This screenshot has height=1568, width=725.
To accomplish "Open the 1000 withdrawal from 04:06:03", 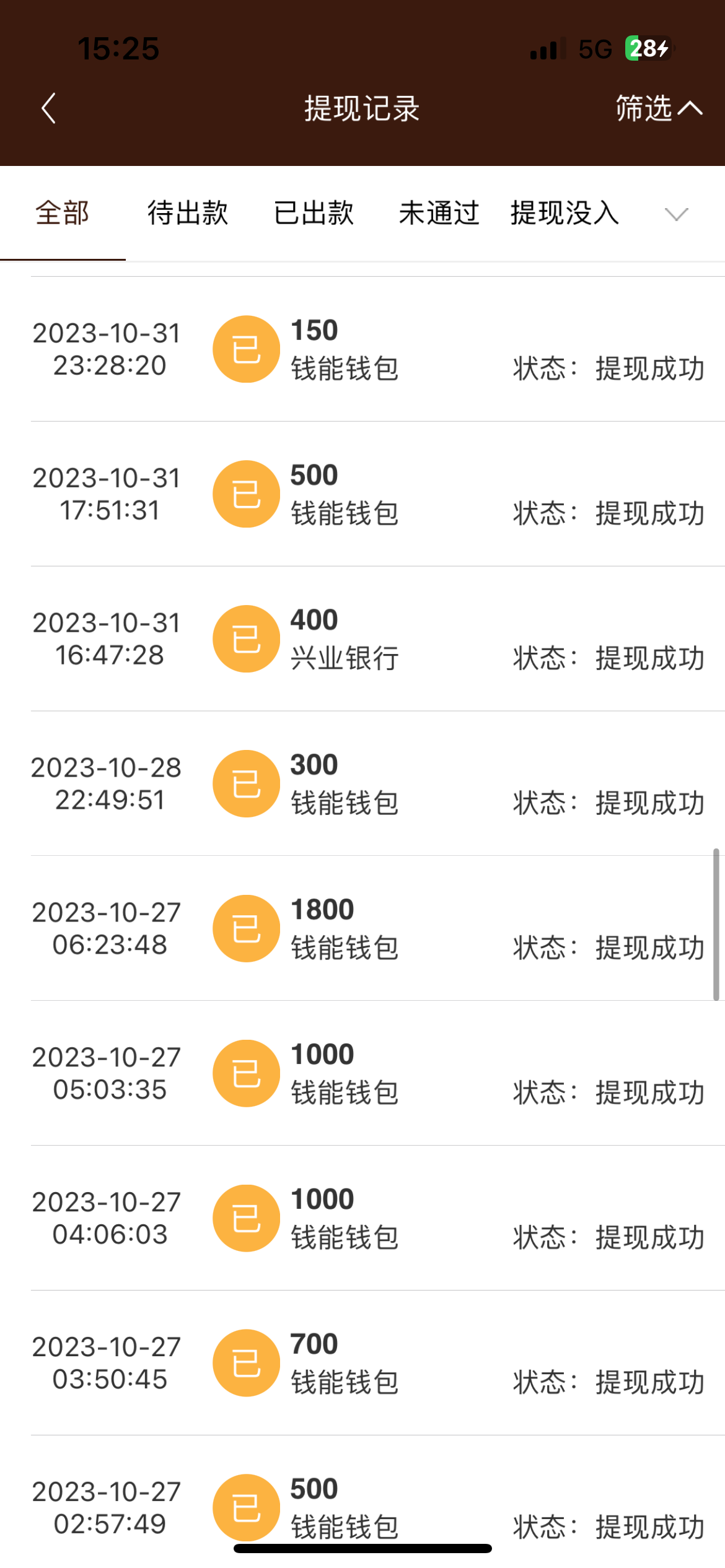I will [x=372, y=1218].
